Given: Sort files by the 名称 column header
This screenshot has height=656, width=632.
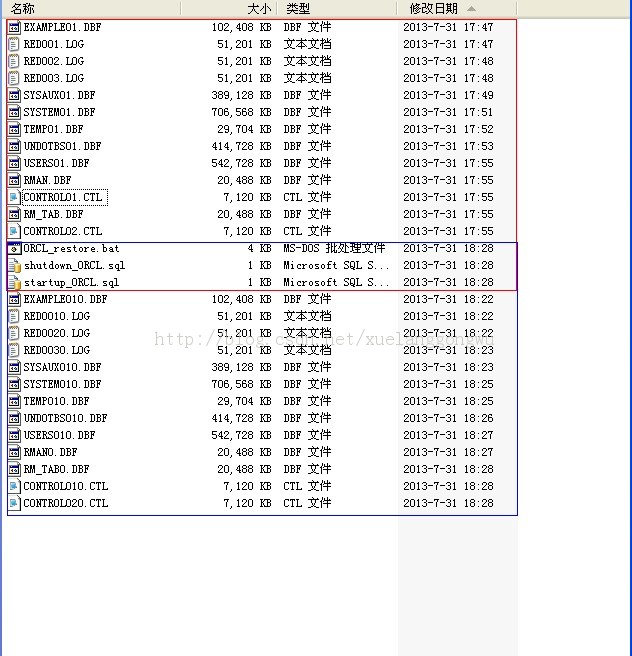Looking at the screenshot, I should pos(91,8).
